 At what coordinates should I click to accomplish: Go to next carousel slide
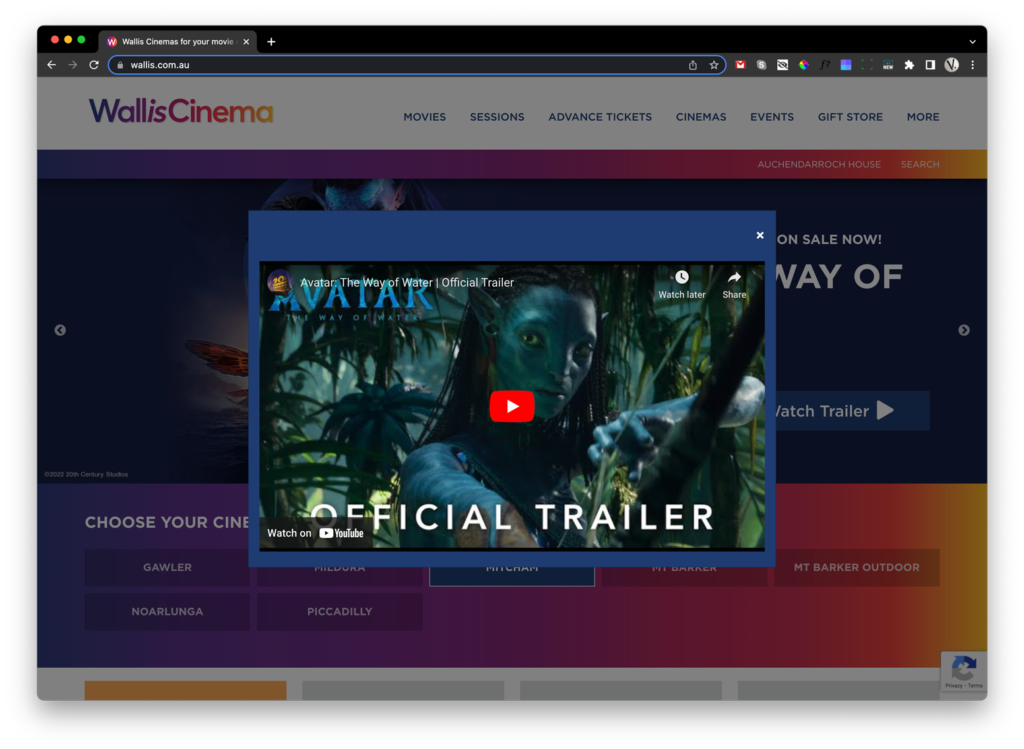964,330
